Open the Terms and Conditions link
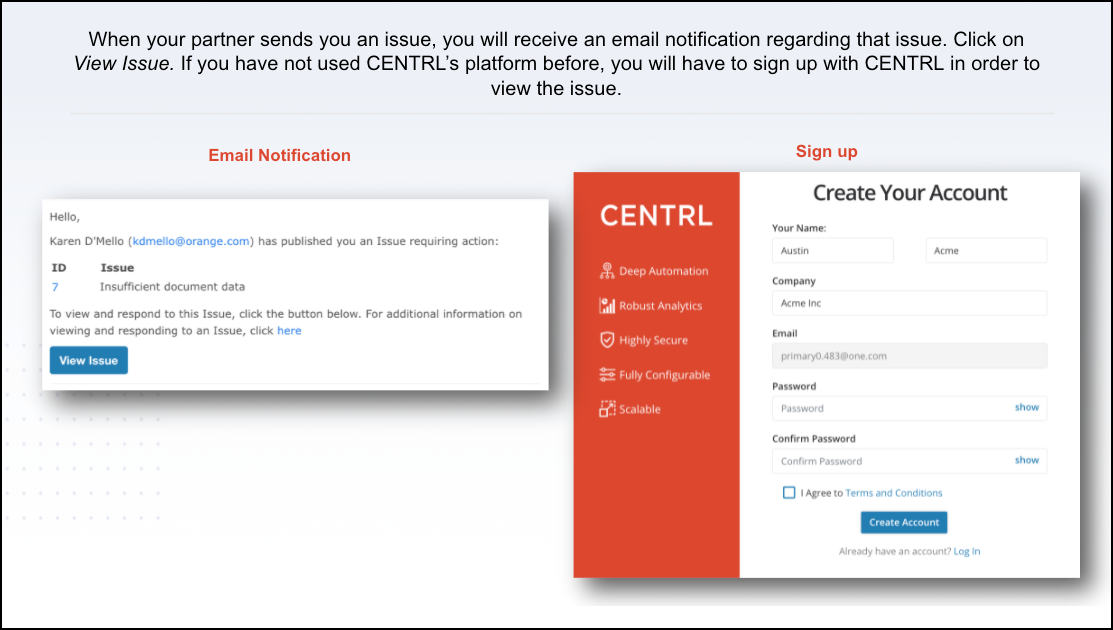1113x630 pixels. [894, 493]
